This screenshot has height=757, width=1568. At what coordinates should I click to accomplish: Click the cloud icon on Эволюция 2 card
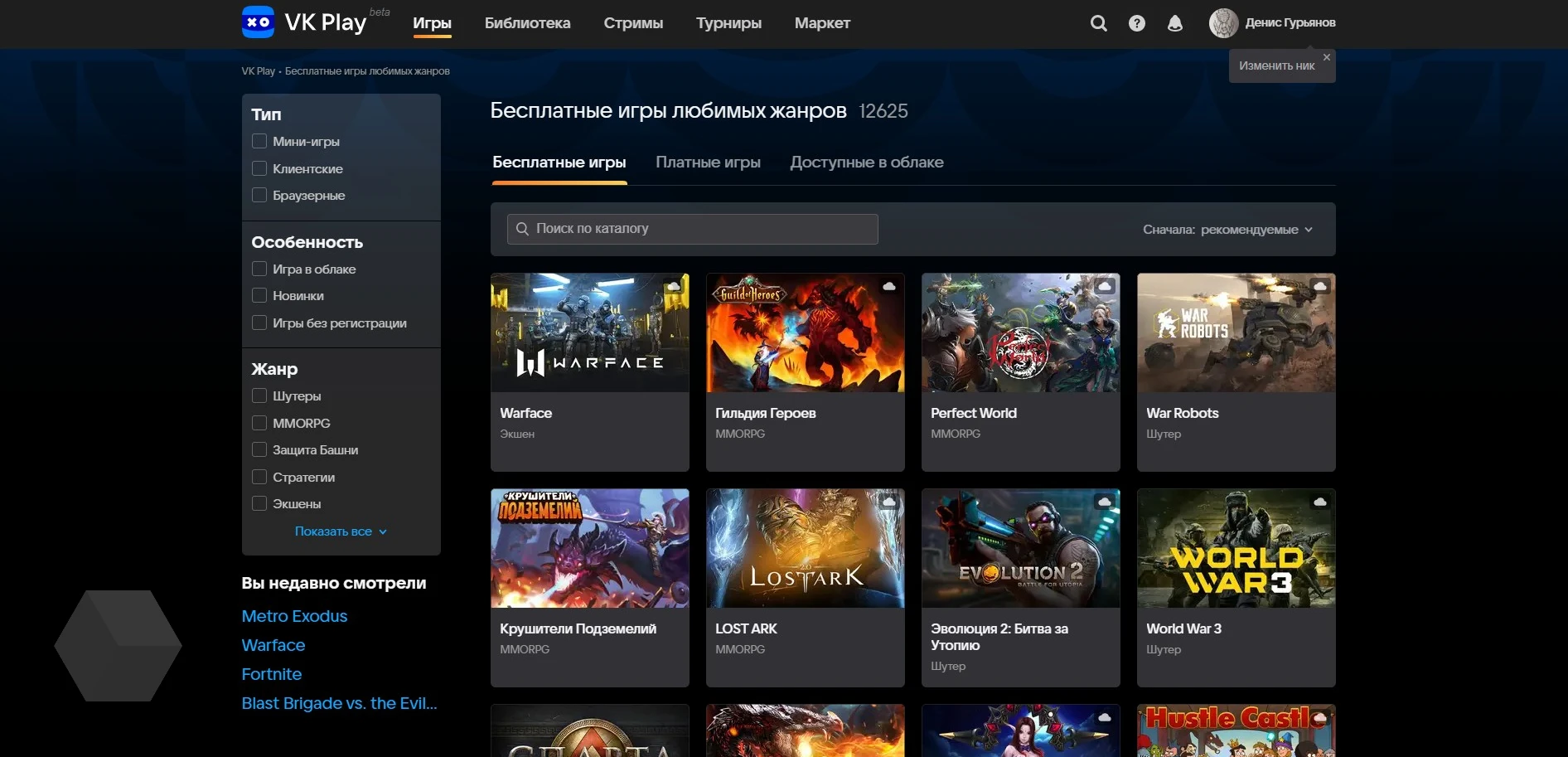[x=1105, y=502]
